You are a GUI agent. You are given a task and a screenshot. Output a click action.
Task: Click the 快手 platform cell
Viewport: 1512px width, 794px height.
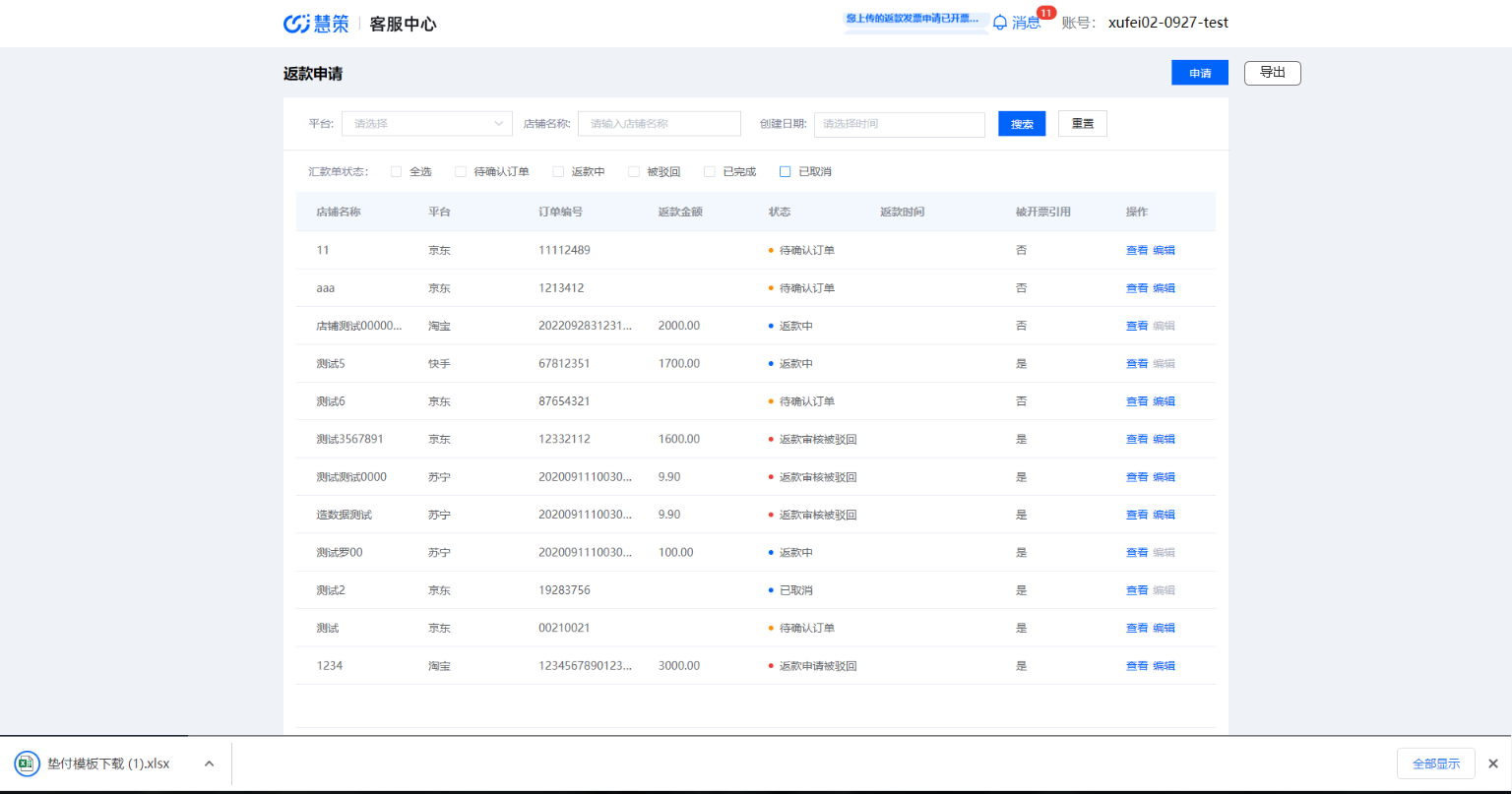pyautogui.click(x=439, y=364)
